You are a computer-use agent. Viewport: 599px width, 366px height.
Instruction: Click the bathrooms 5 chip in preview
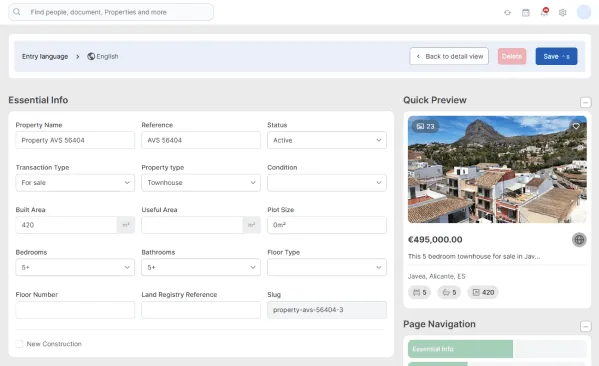[449, 292]
